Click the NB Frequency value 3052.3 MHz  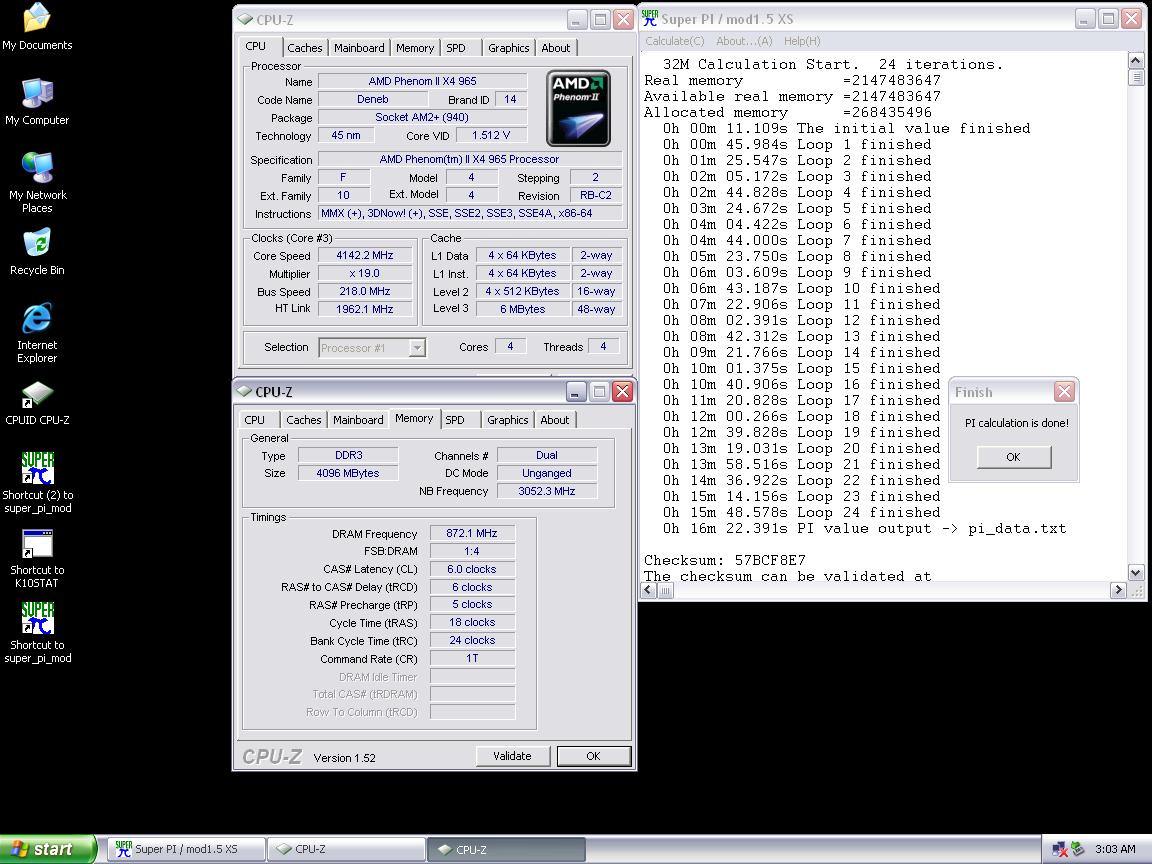[547, 492]
